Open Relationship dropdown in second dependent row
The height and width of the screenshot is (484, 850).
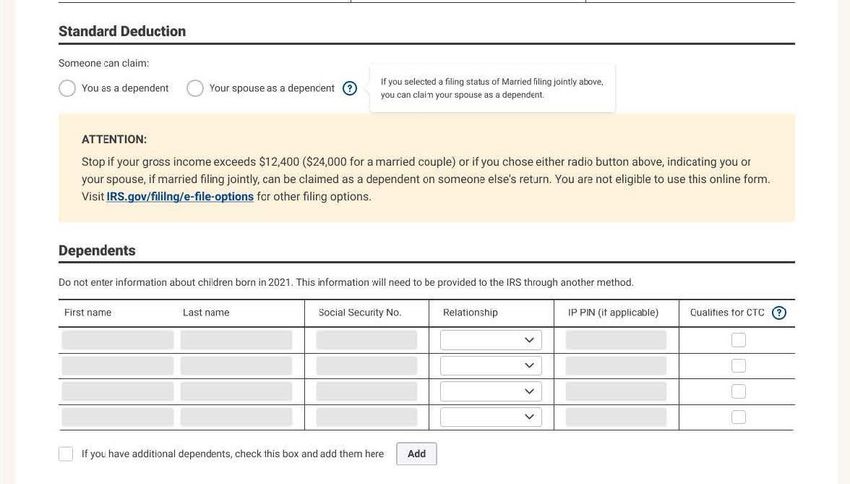pyautogui.click(x=491, y=366)
